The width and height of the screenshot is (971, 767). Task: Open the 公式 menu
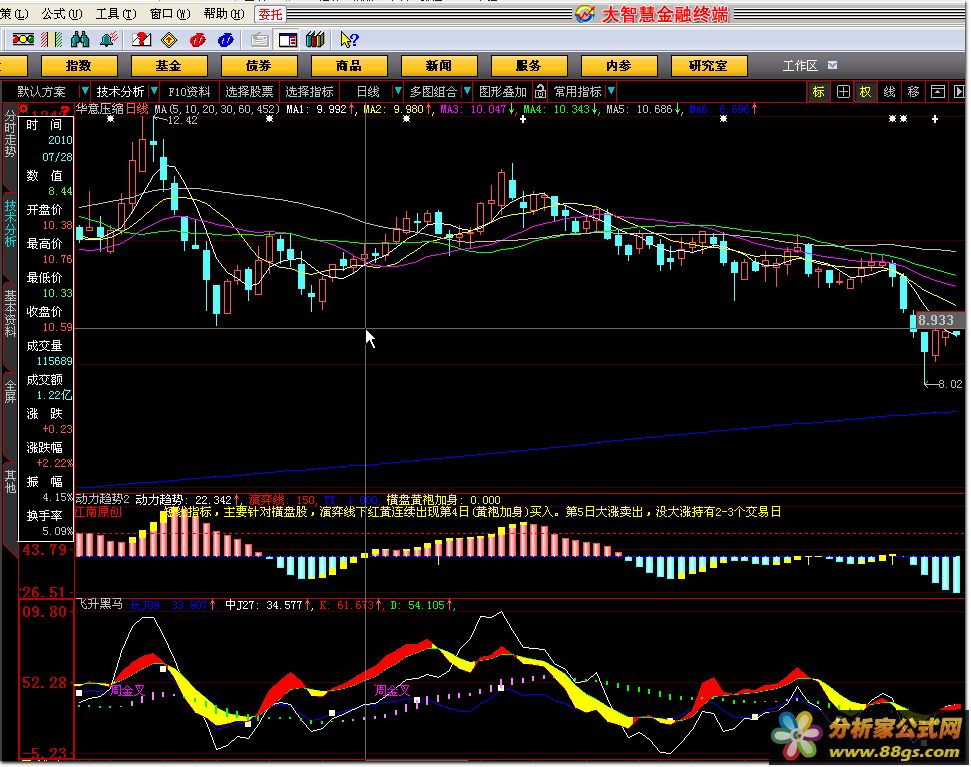click(62, 14)
